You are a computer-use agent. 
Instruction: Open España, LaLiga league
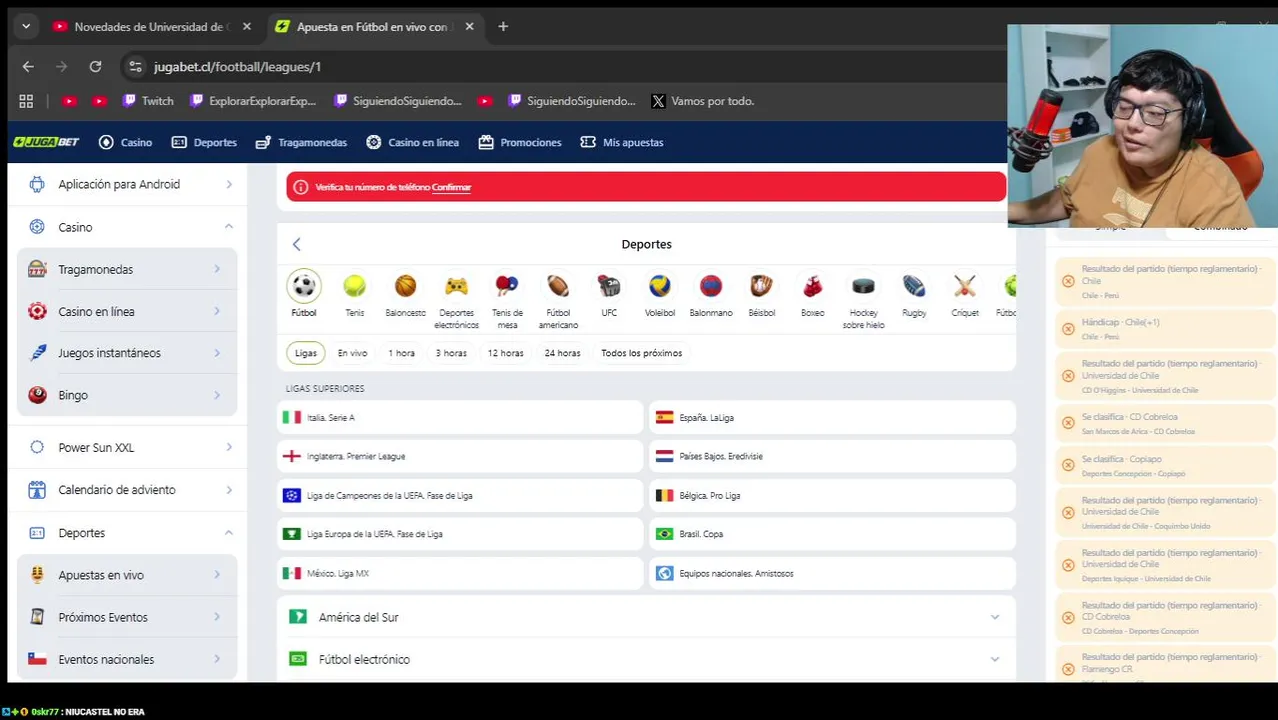click(x=832, y=417)
